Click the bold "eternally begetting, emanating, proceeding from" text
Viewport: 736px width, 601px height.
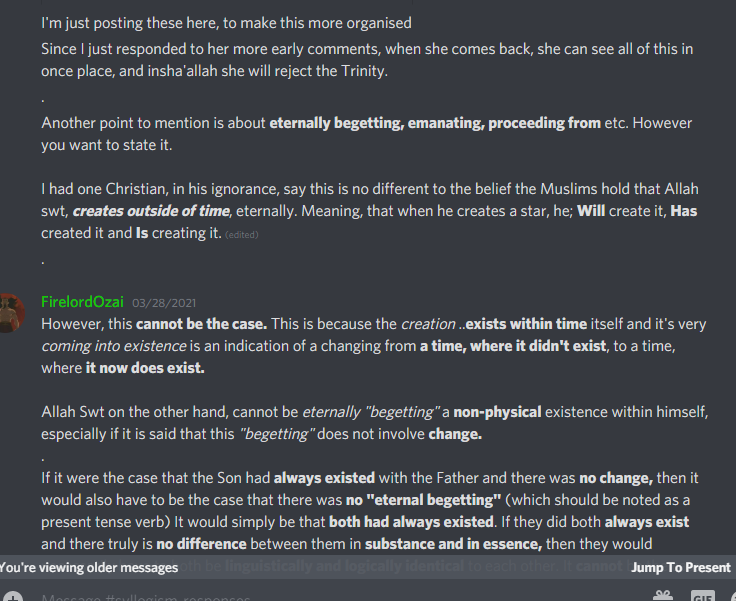(435, 123)
